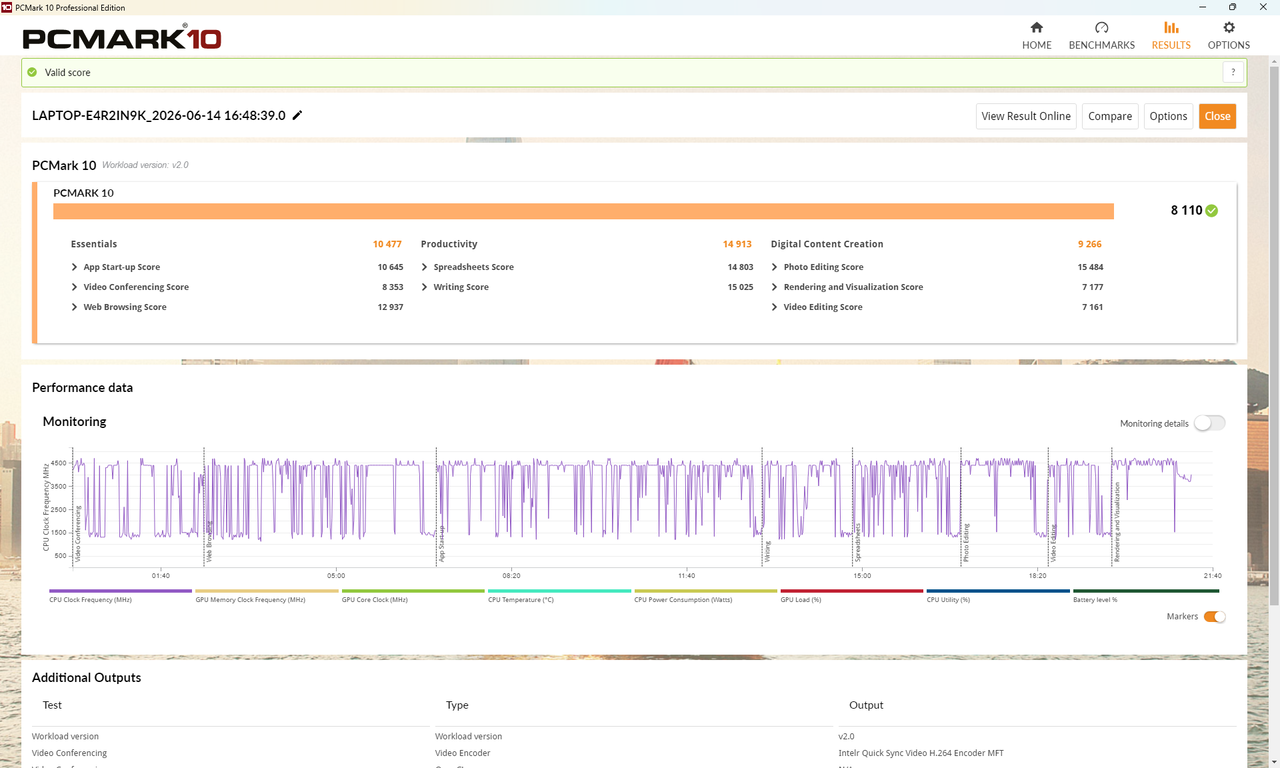Click the View Result Online button

tap(1026, 116)
